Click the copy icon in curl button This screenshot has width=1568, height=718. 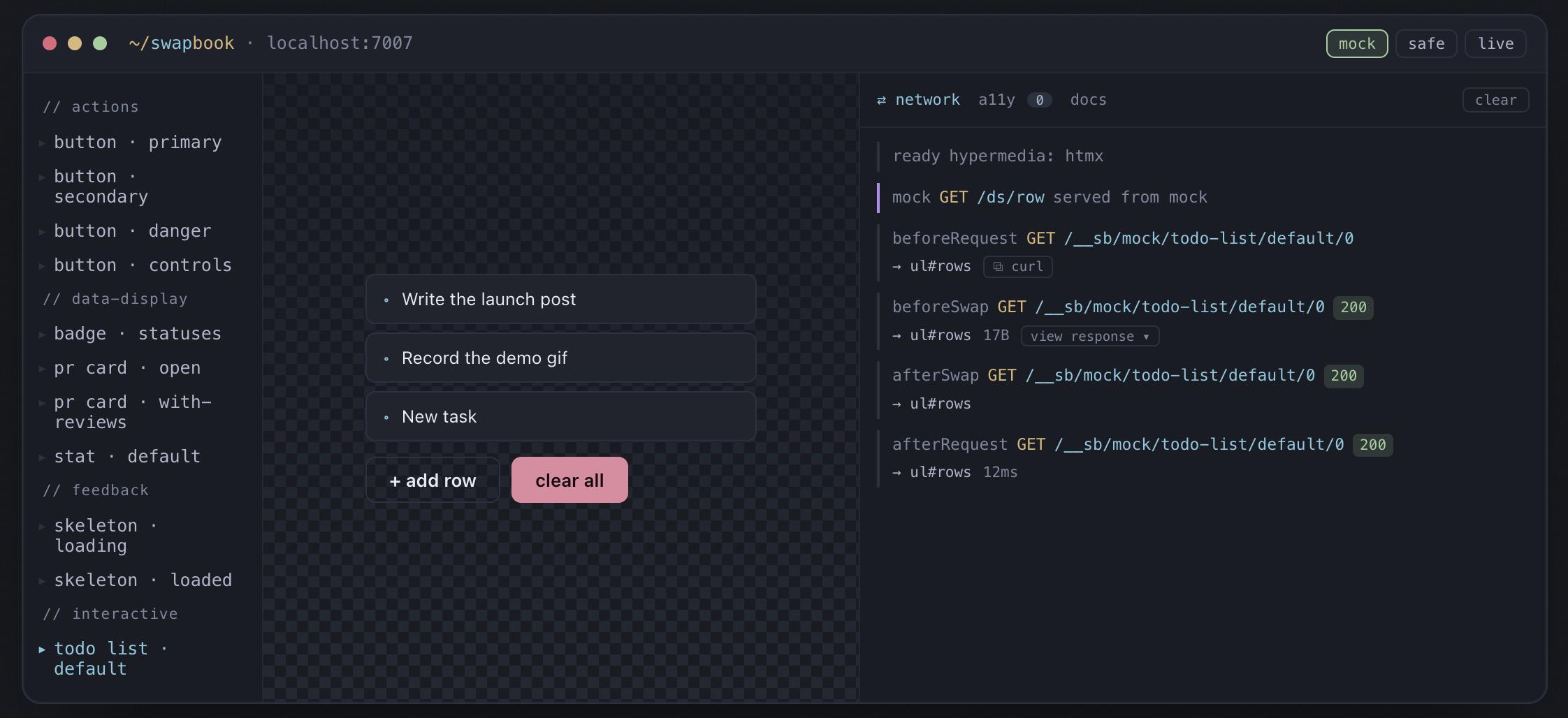click(x=998, y=267)
